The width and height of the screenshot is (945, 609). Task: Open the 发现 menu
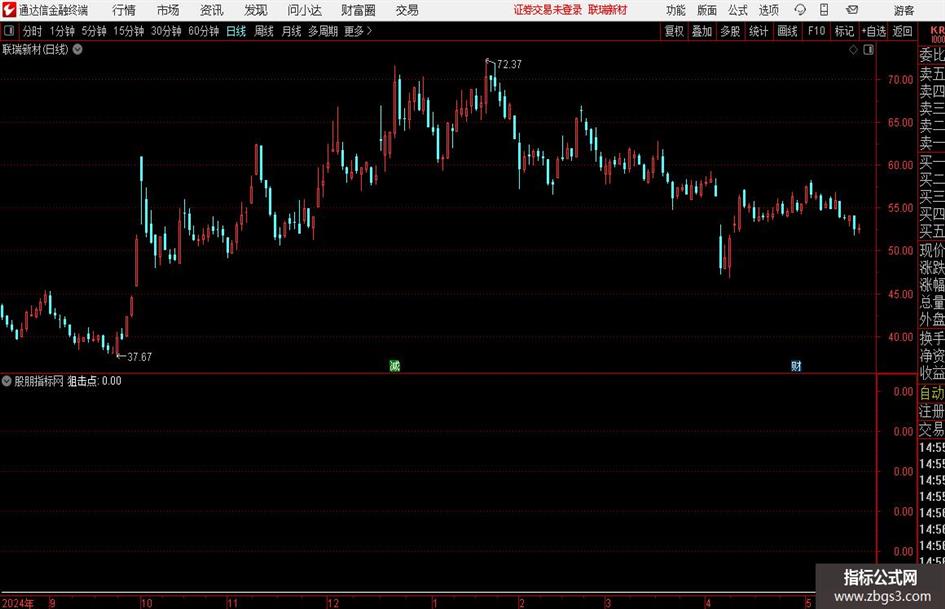[256, 10]
